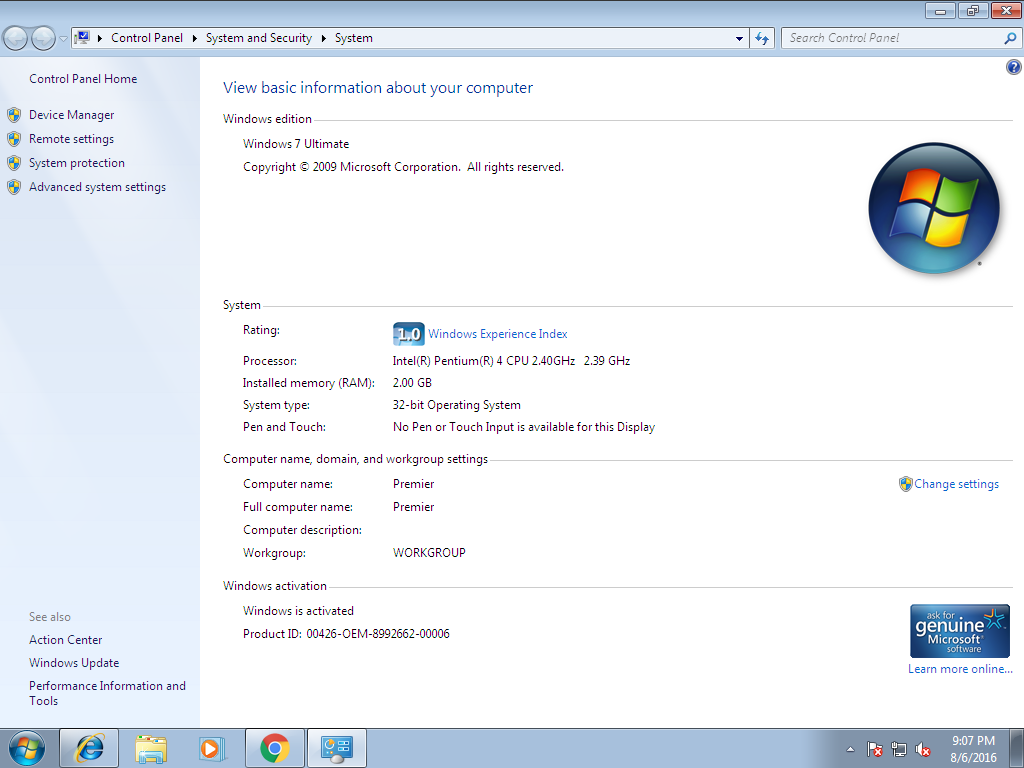Click the Help question mark icon
The height and width of the screenshot is (768, 1024).
click(1014, 67)
